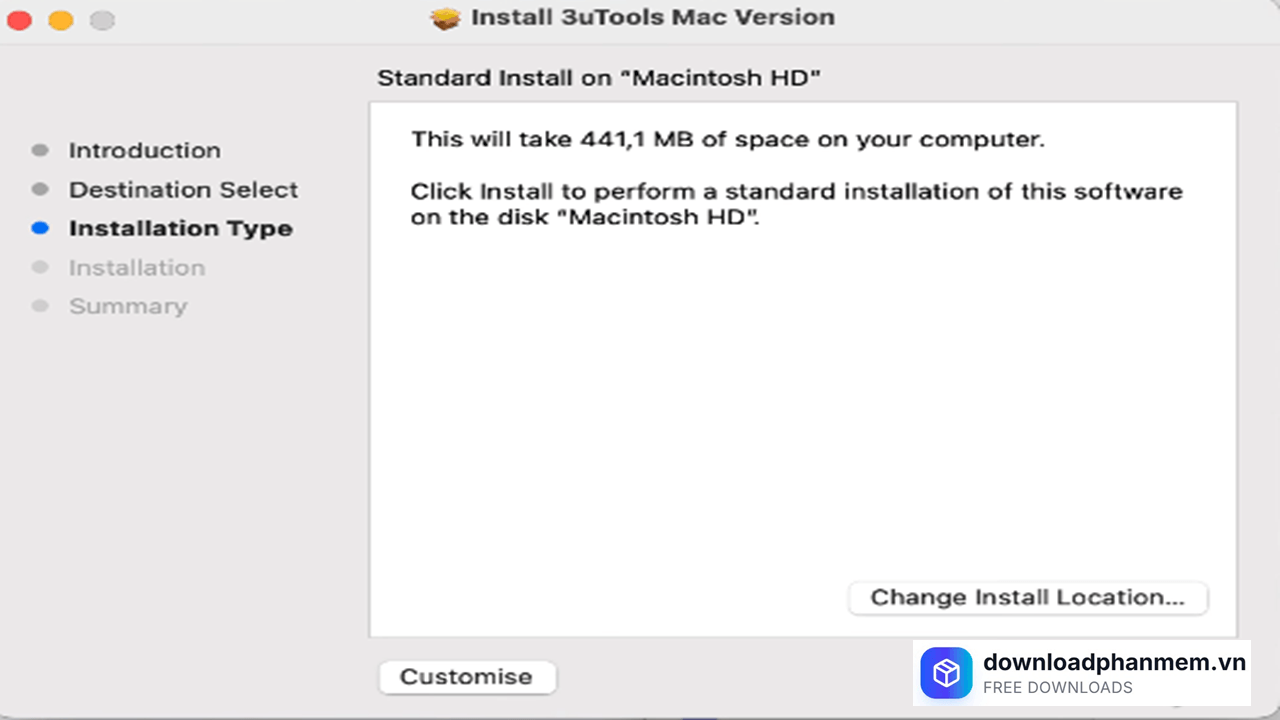Click the grey bullet beside Introduction
The image size is (1280, 720).
(x=40, y=151)
